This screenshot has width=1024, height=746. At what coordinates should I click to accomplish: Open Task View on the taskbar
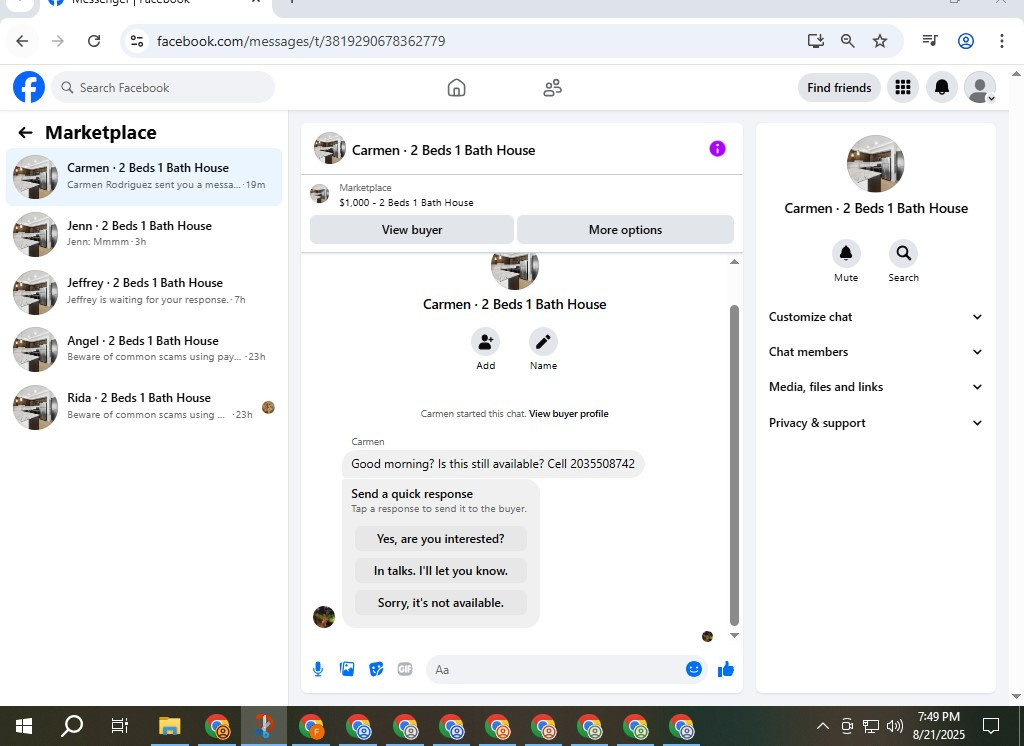(x=120, y=726)
